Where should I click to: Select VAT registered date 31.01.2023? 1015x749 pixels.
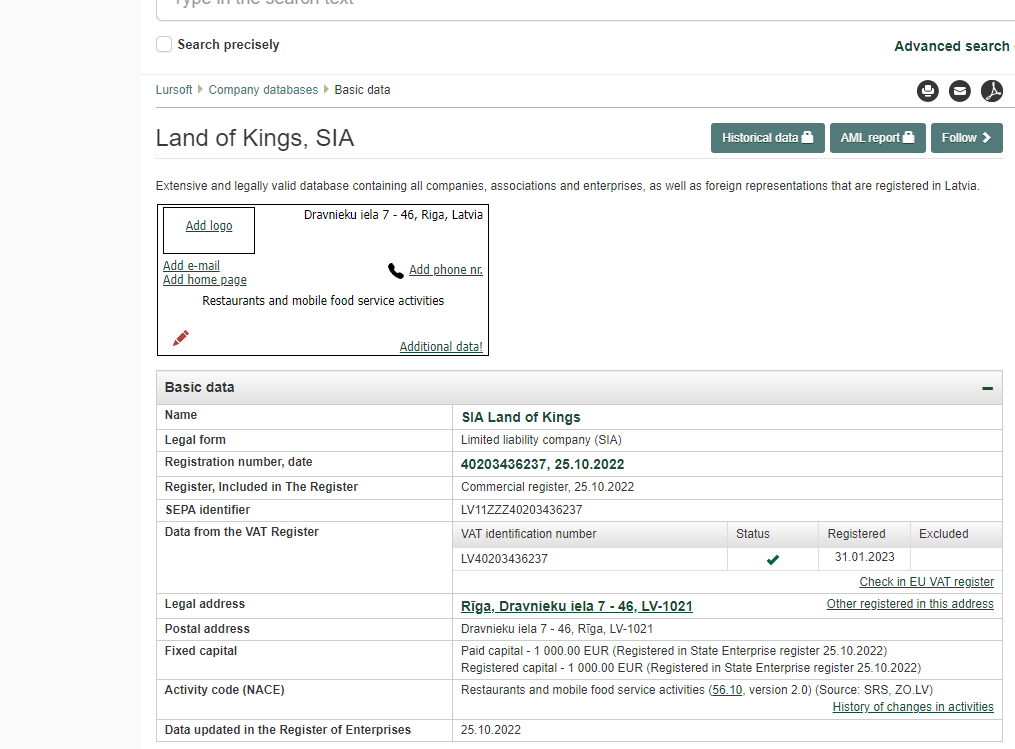click(x=864, y=557)
